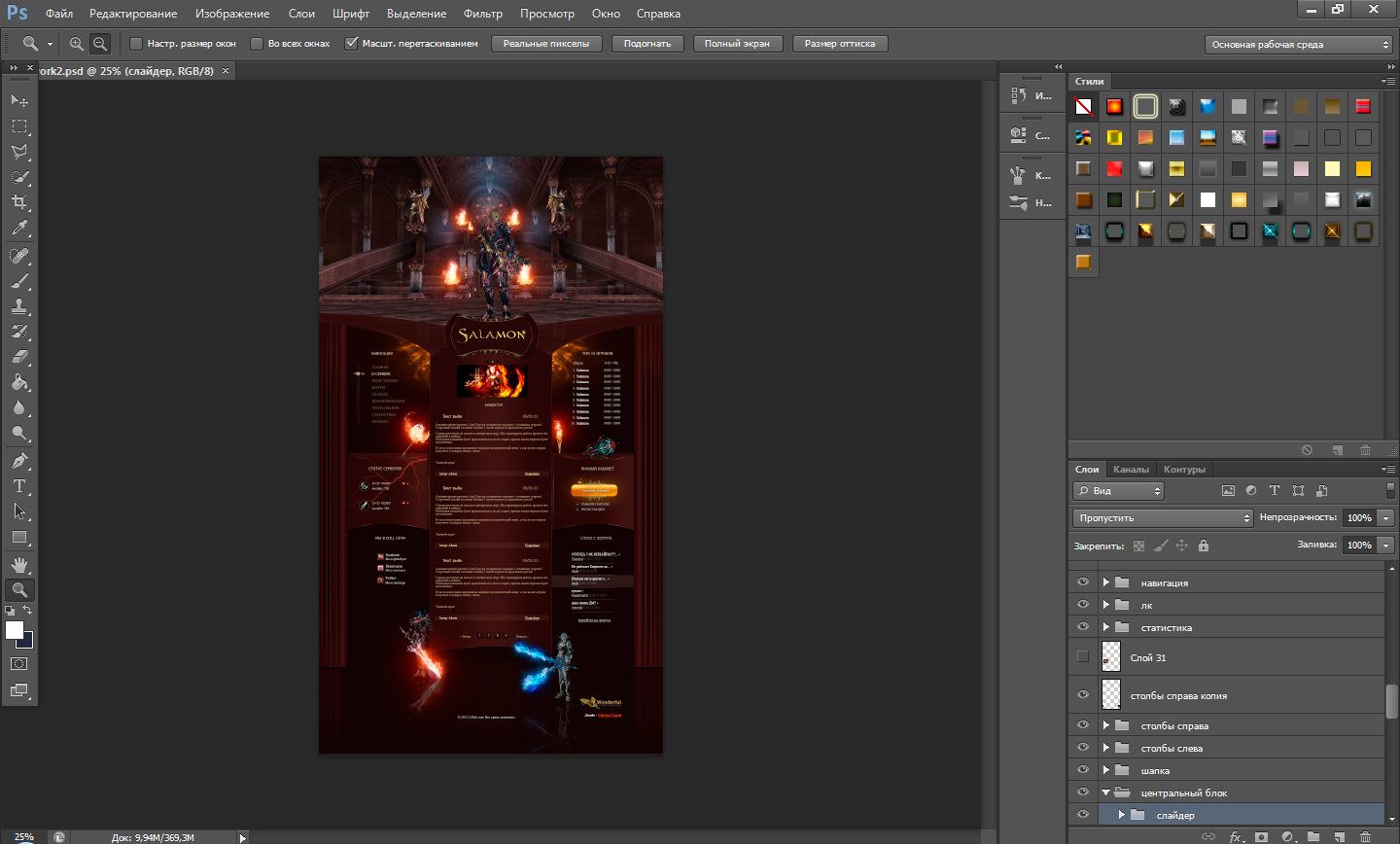1400x844 pixels.
Task: Expand the 'статистика' layer group
Action: point(1106,627)
